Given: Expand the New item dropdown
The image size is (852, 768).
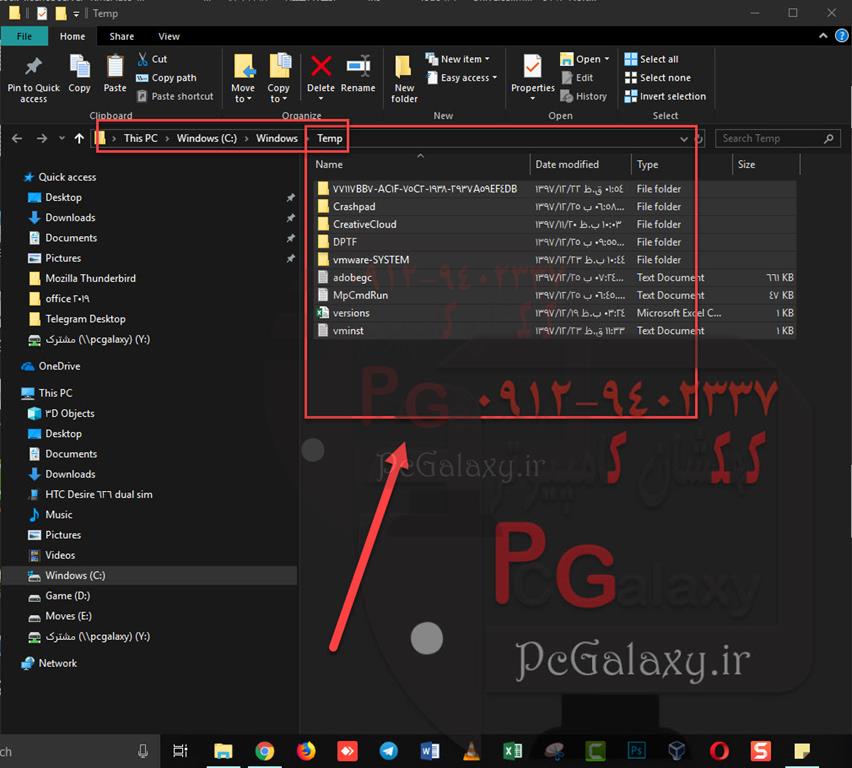Looking at the screenshot, I should (460, 59).
